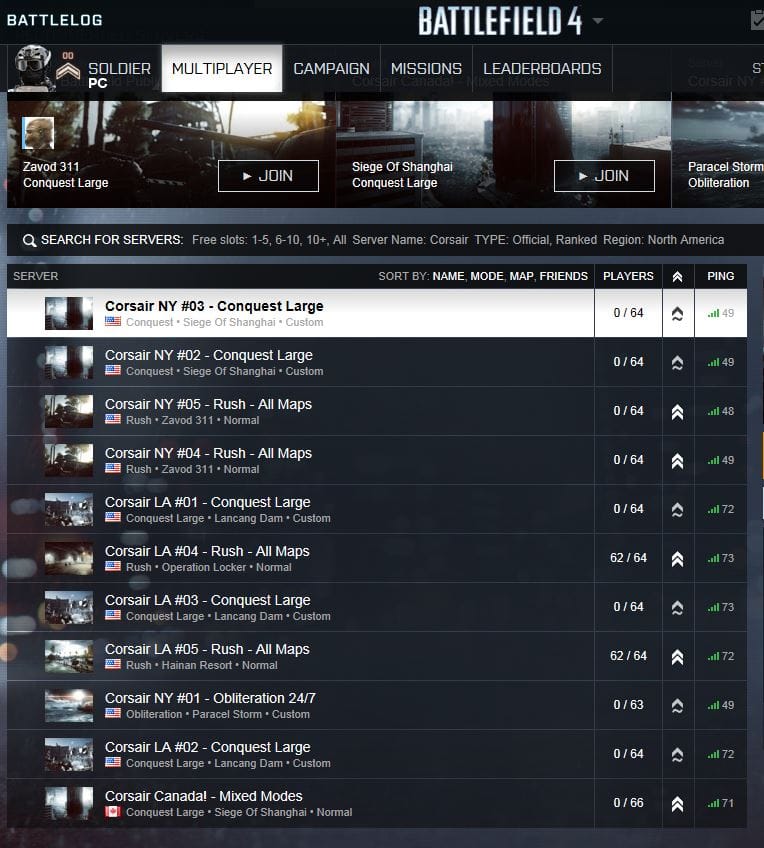Go to the Leaderboards tab
Screen dimensions: 764x848
point(542,68)
